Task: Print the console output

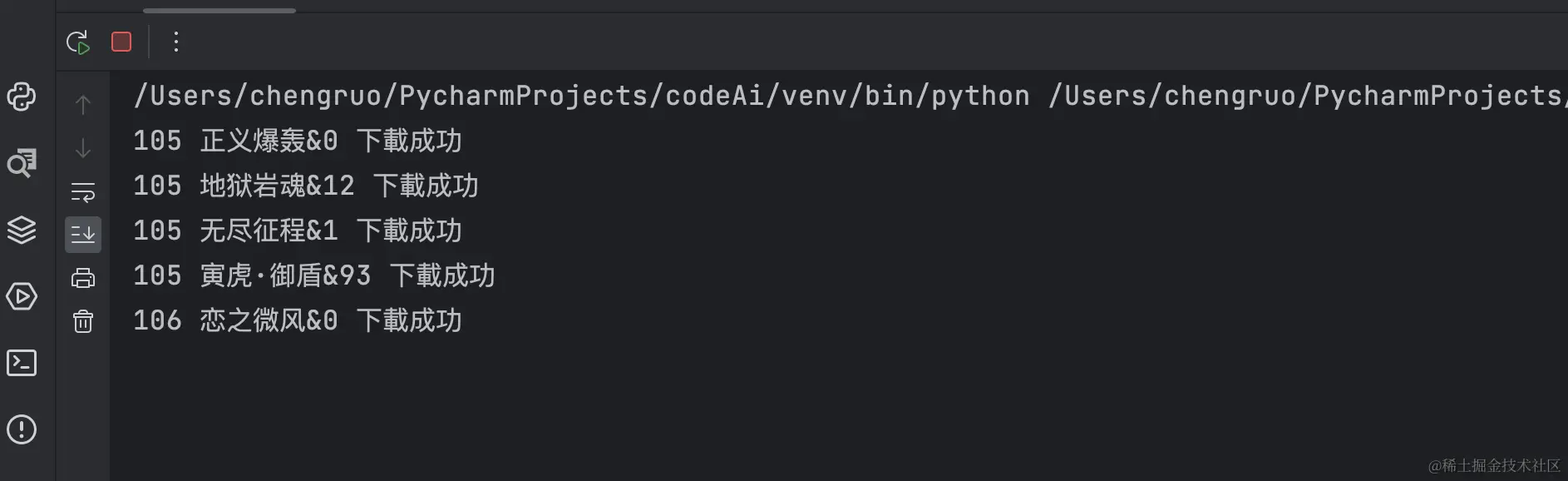Action: (83, 278)
